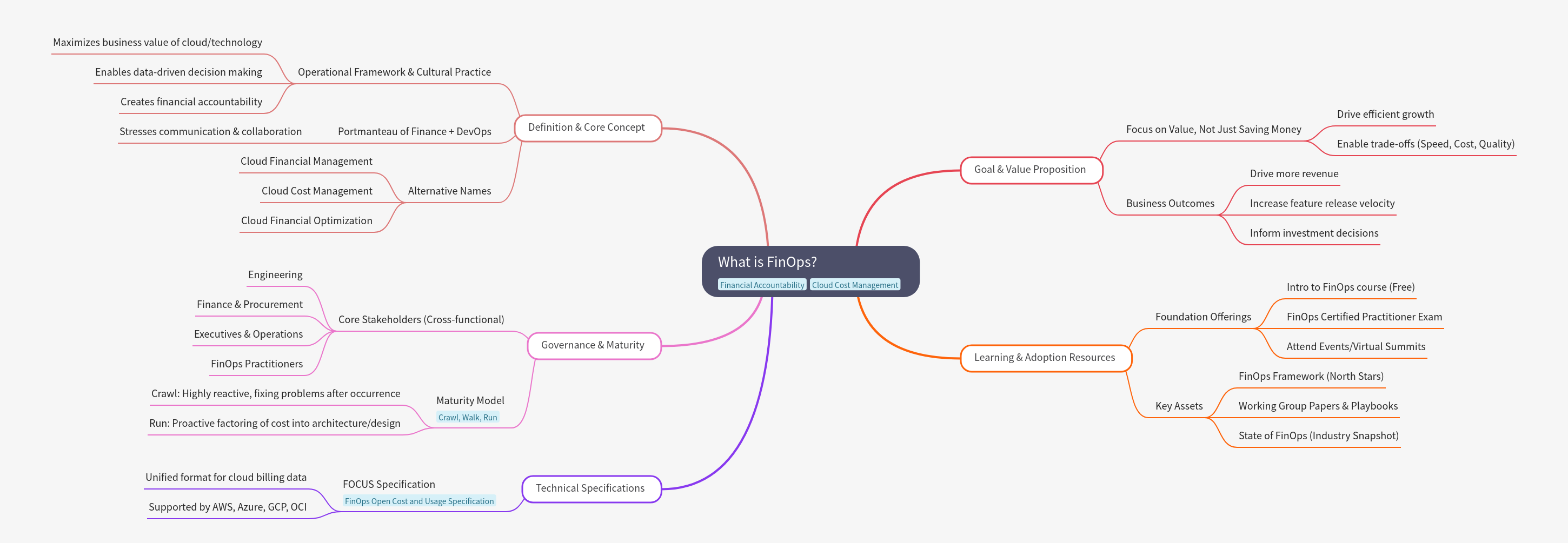Viewport: 1568px width, 543px height.
Task: Select the "Goal & Value Proposition" branch node
Action: click(1032, 170)
